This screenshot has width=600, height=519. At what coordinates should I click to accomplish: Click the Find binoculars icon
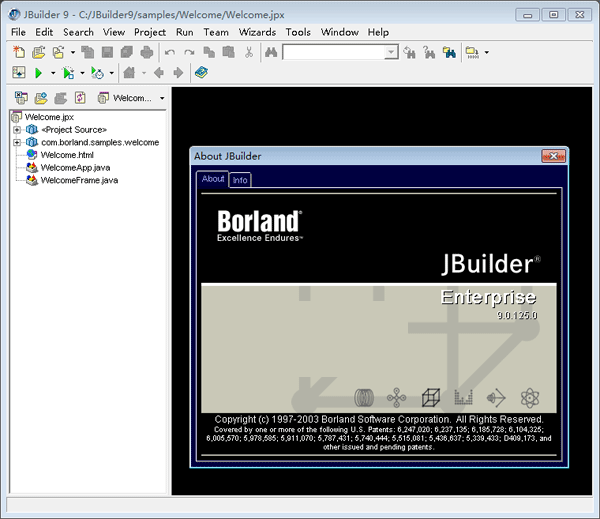269,52
